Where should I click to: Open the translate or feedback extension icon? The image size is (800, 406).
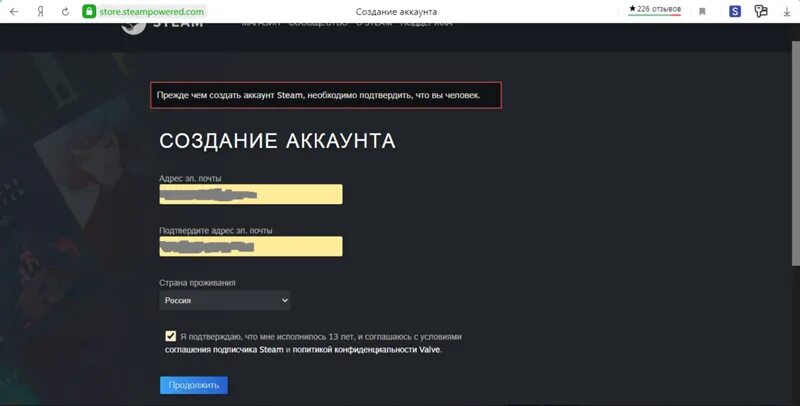[x=761, y=11]
